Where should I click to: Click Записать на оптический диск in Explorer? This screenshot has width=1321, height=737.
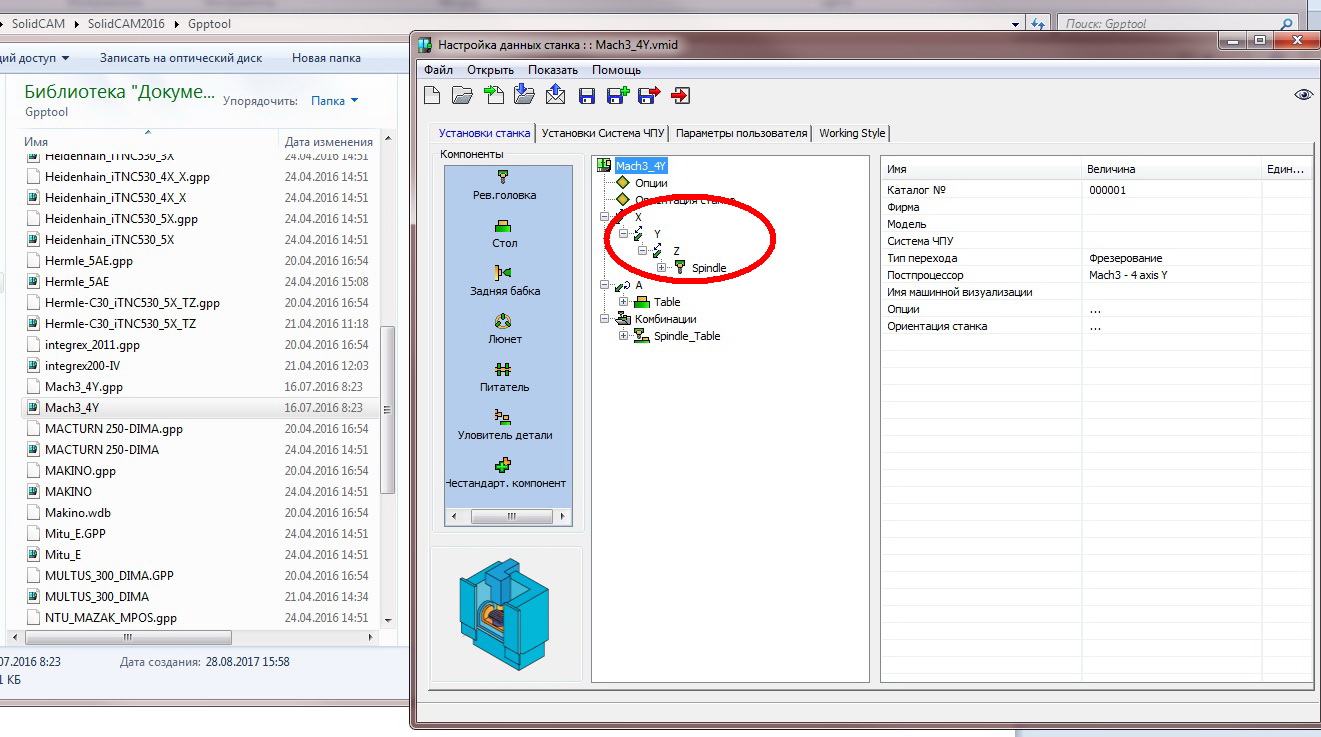181,58
